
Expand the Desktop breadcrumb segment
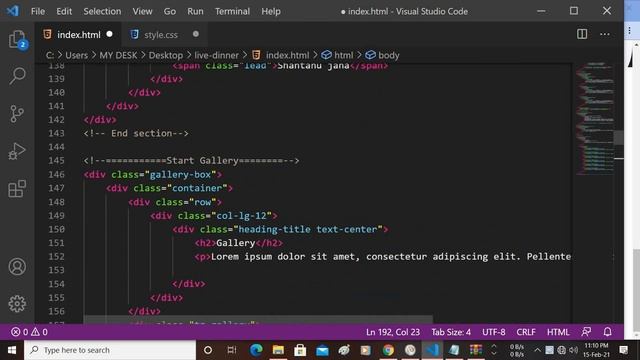pos(165,55)
